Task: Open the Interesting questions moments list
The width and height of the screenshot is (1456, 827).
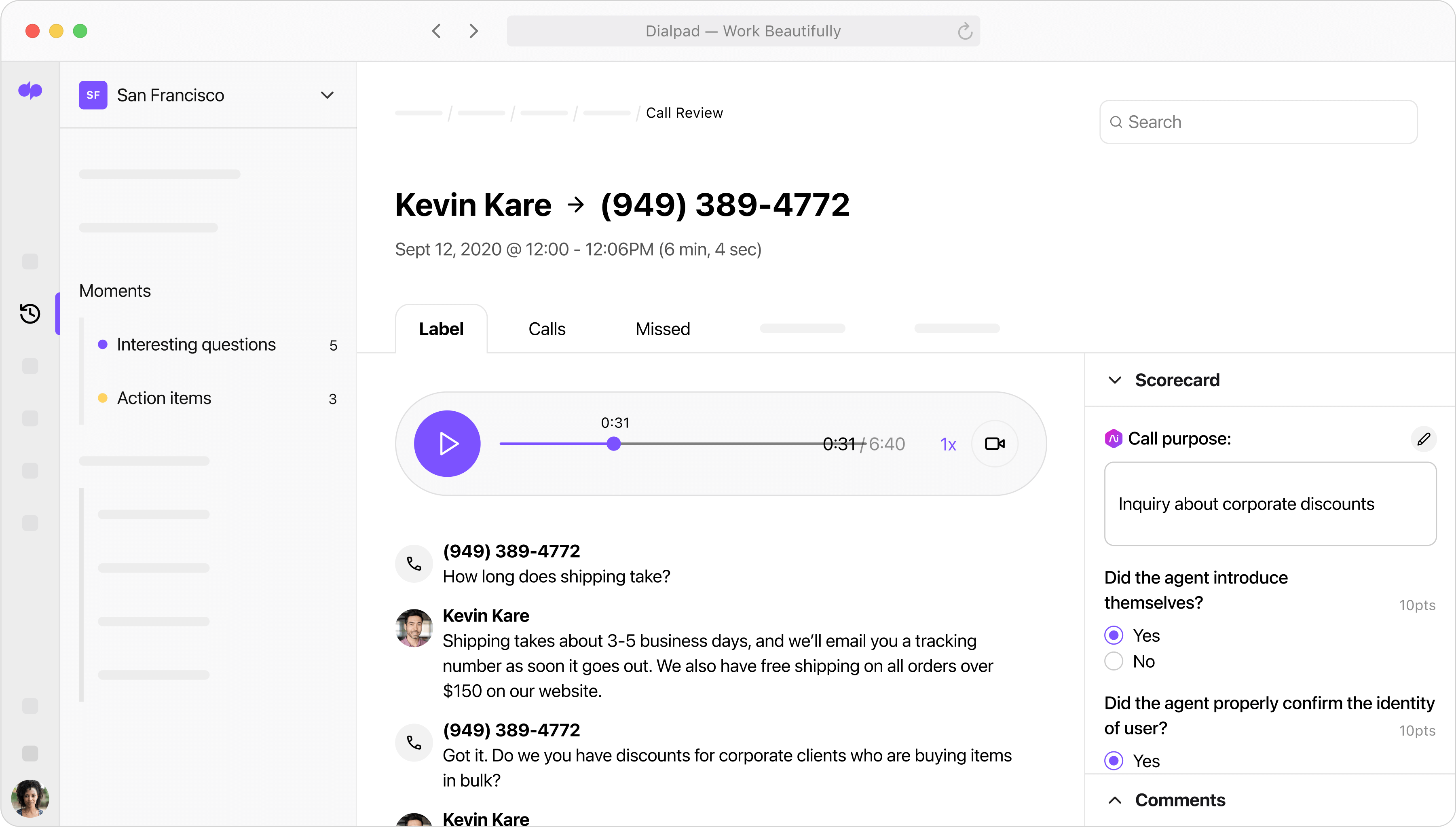Action: click(x=196, y=344)
